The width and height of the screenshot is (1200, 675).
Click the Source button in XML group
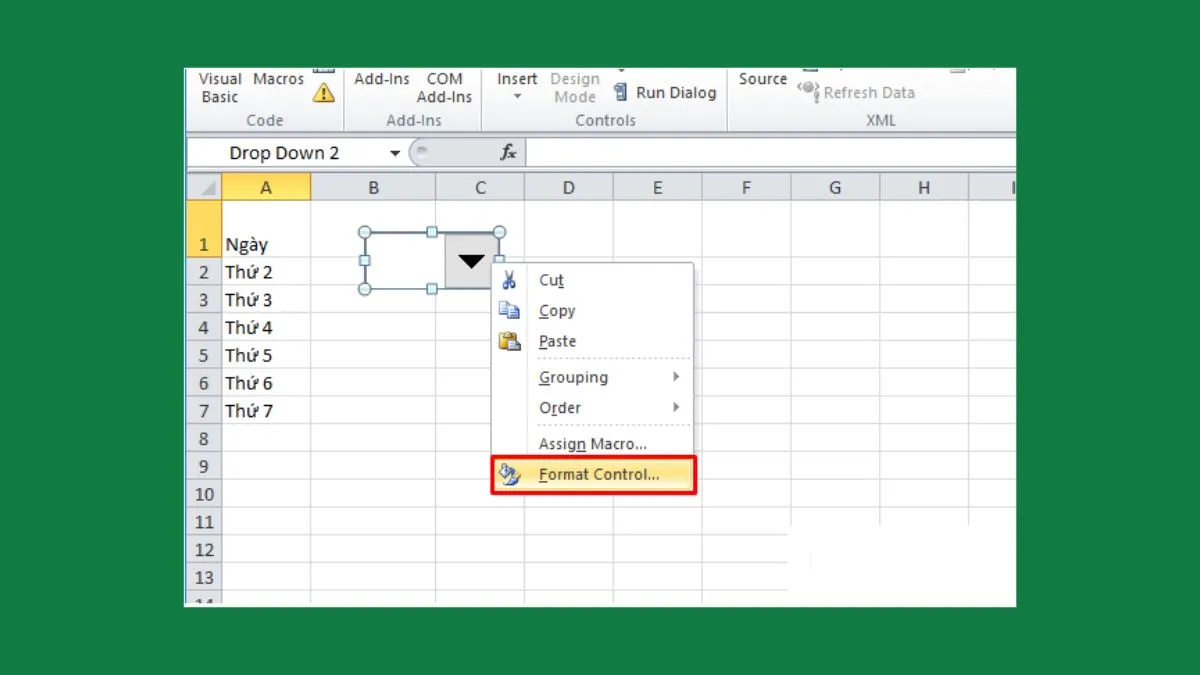(763, 79)
